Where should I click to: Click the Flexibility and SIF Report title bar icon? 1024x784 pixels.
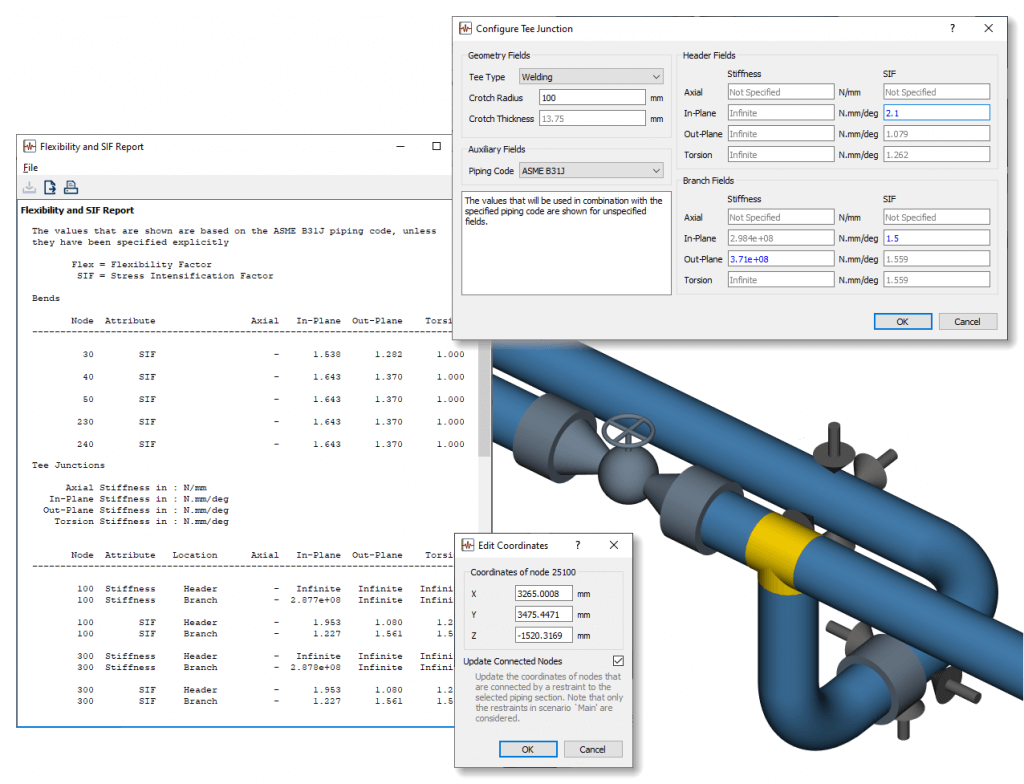pyautogui.click(x=29, y=146)
